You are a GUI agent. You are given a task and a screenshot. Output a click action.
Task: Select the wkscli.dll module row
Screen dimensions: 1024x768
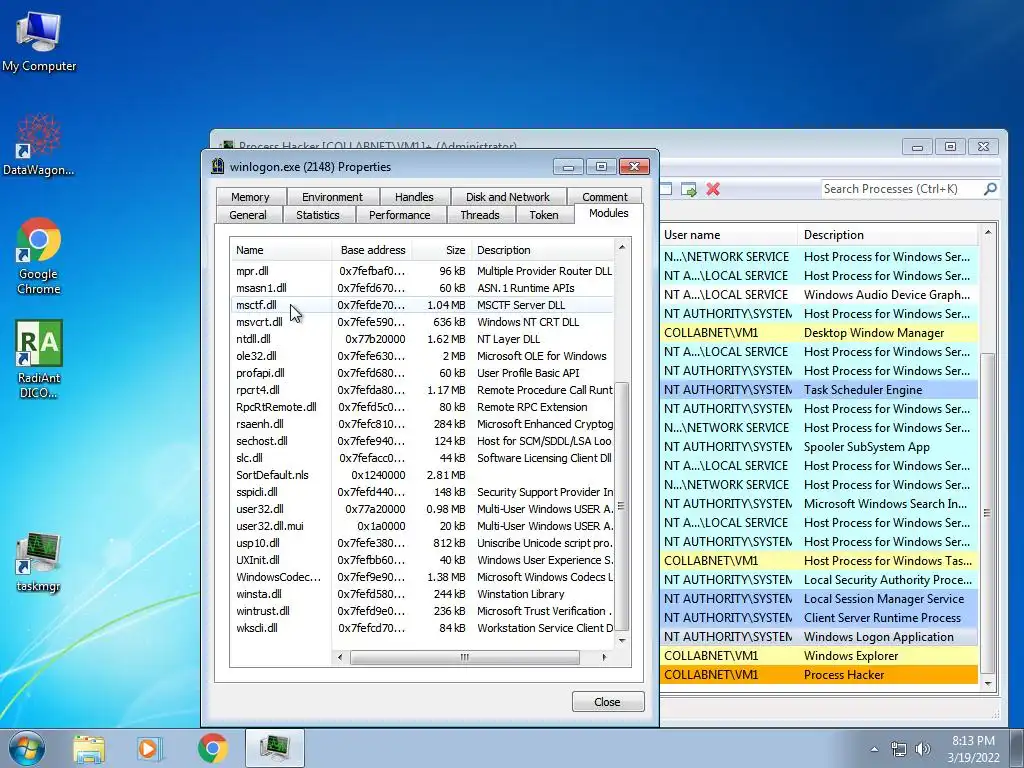422,628
